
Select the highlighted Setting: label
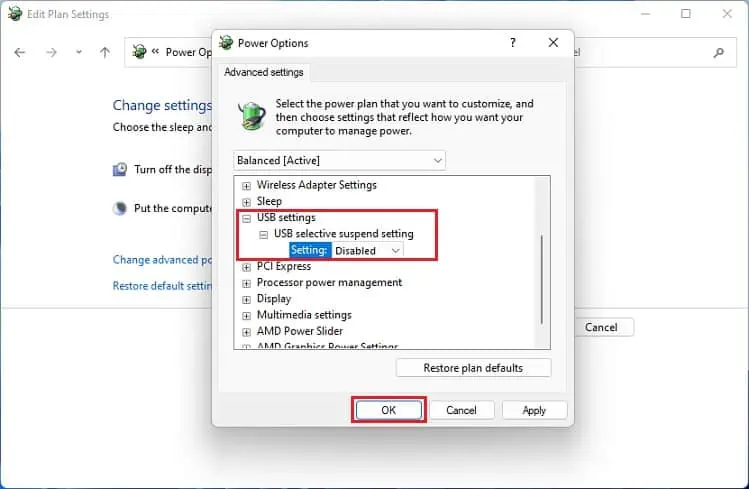(x=309, y=250)
